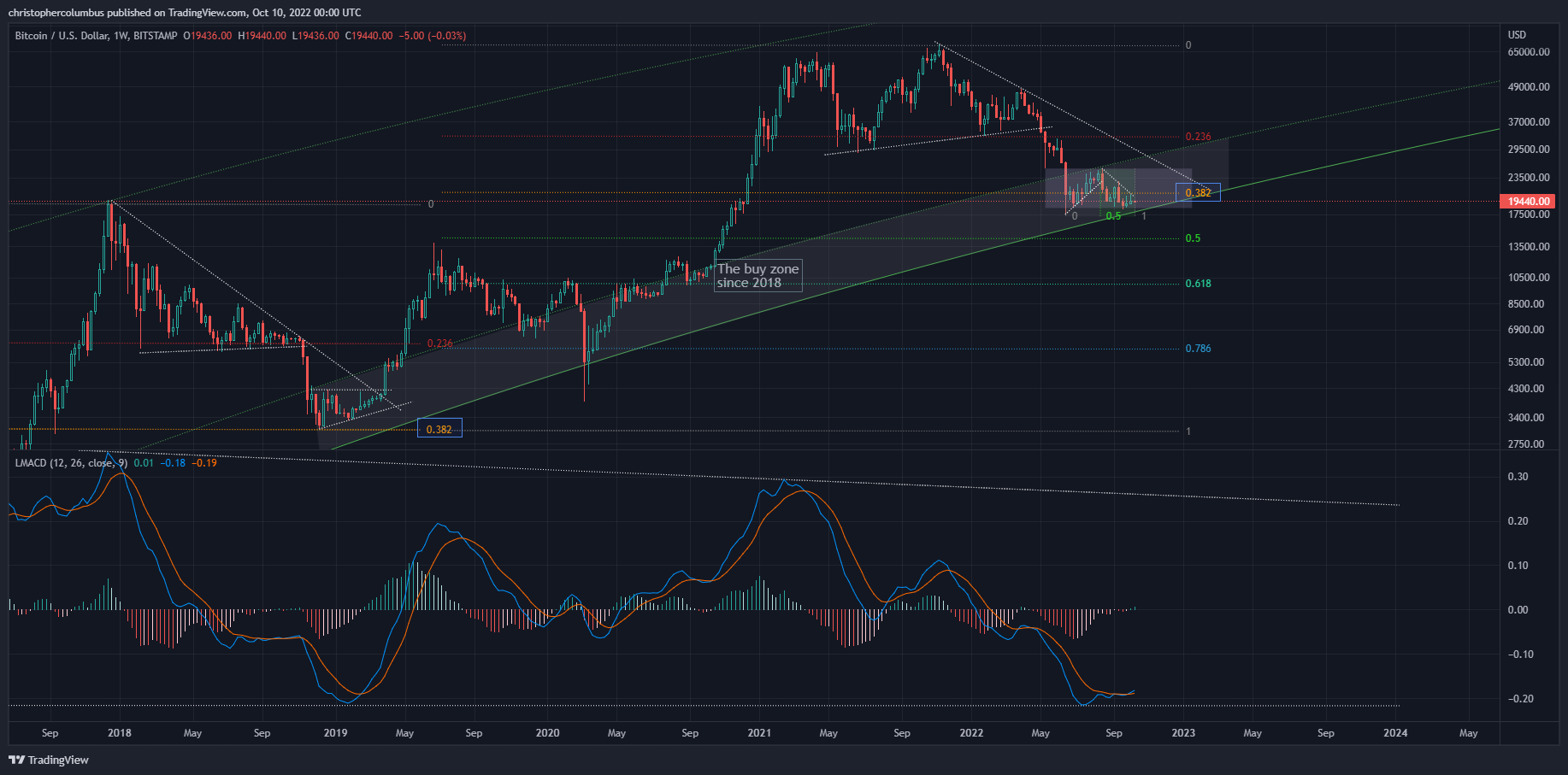
Task: Click the 23500.00 price axis label
Action: coord(1529,178)
